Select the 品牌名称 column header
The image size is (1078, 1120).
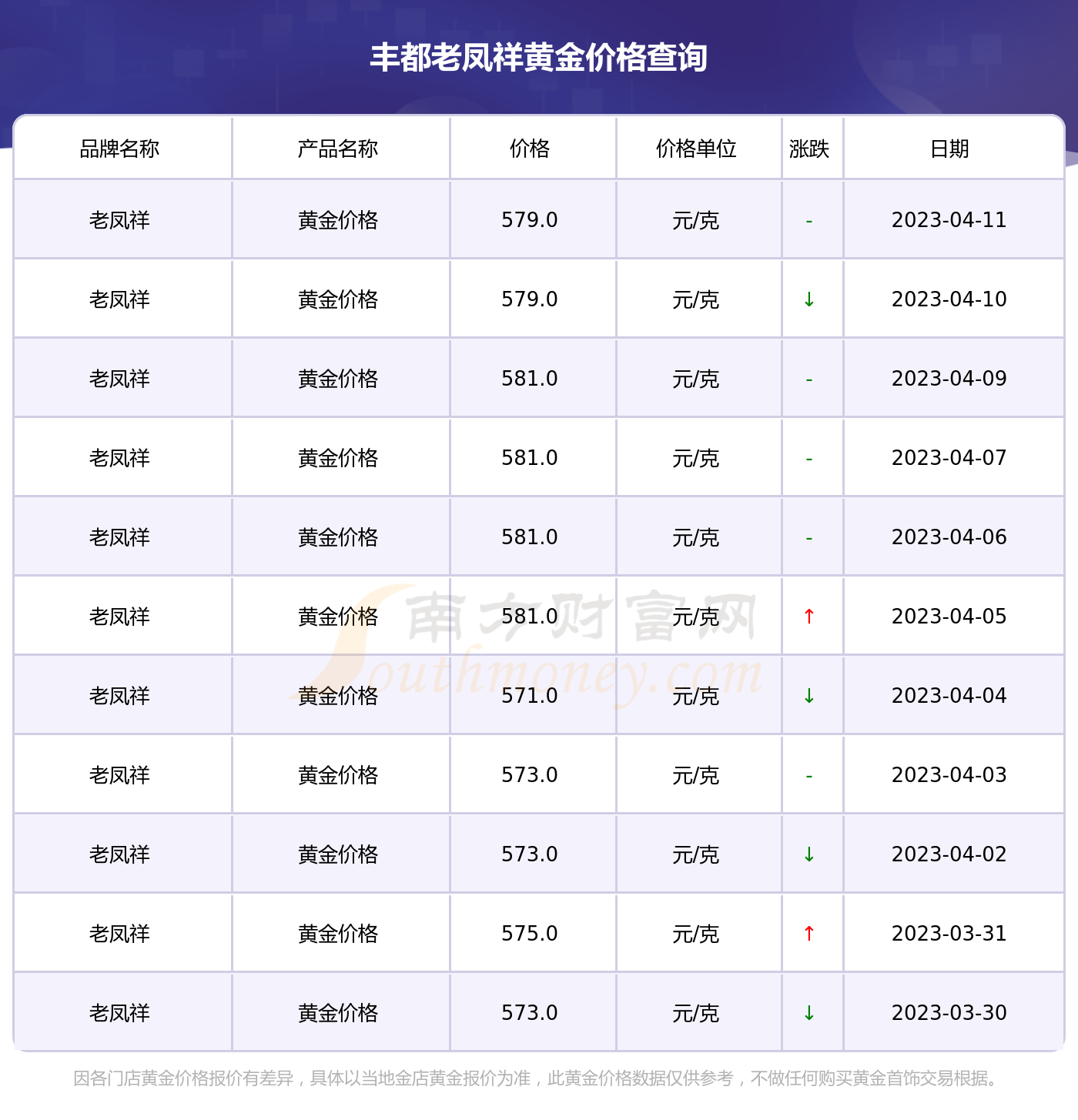pyautogui.click(x=119, y=149)
